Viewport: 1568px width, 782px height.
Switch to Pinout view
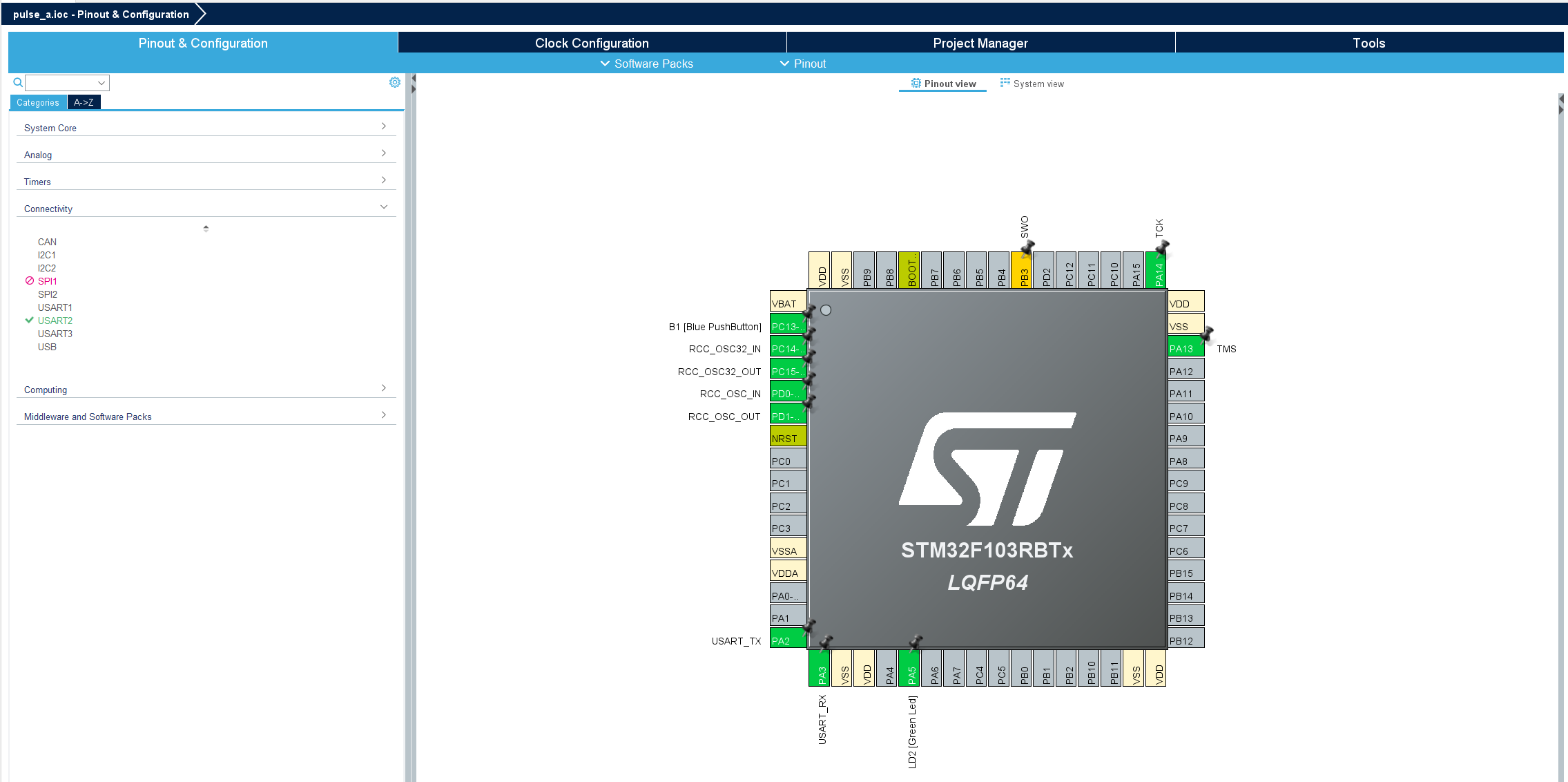coord(943,84)
